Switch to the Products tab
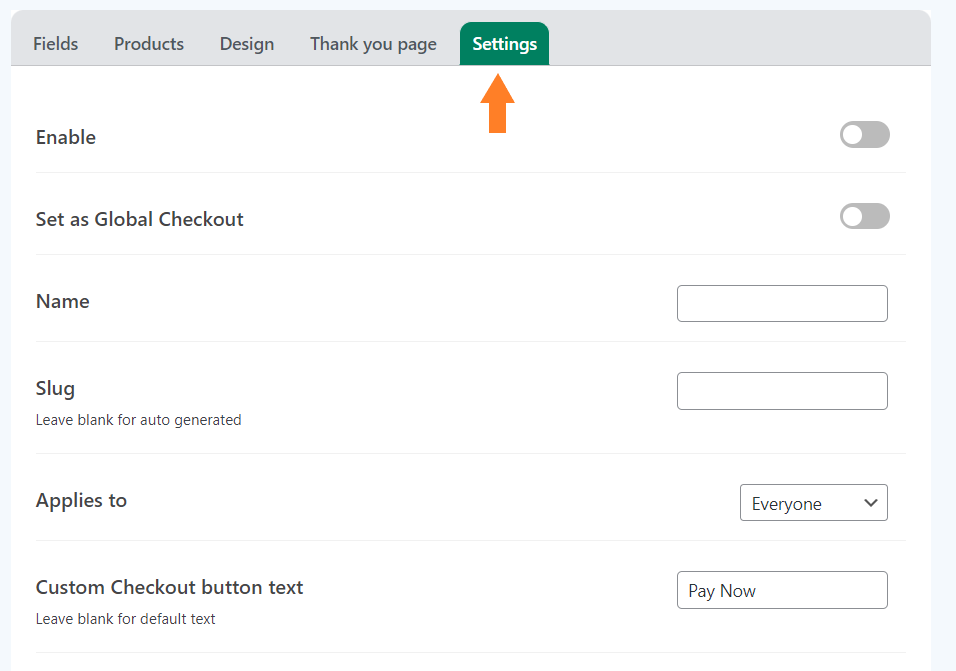 [x=149, y=44]
